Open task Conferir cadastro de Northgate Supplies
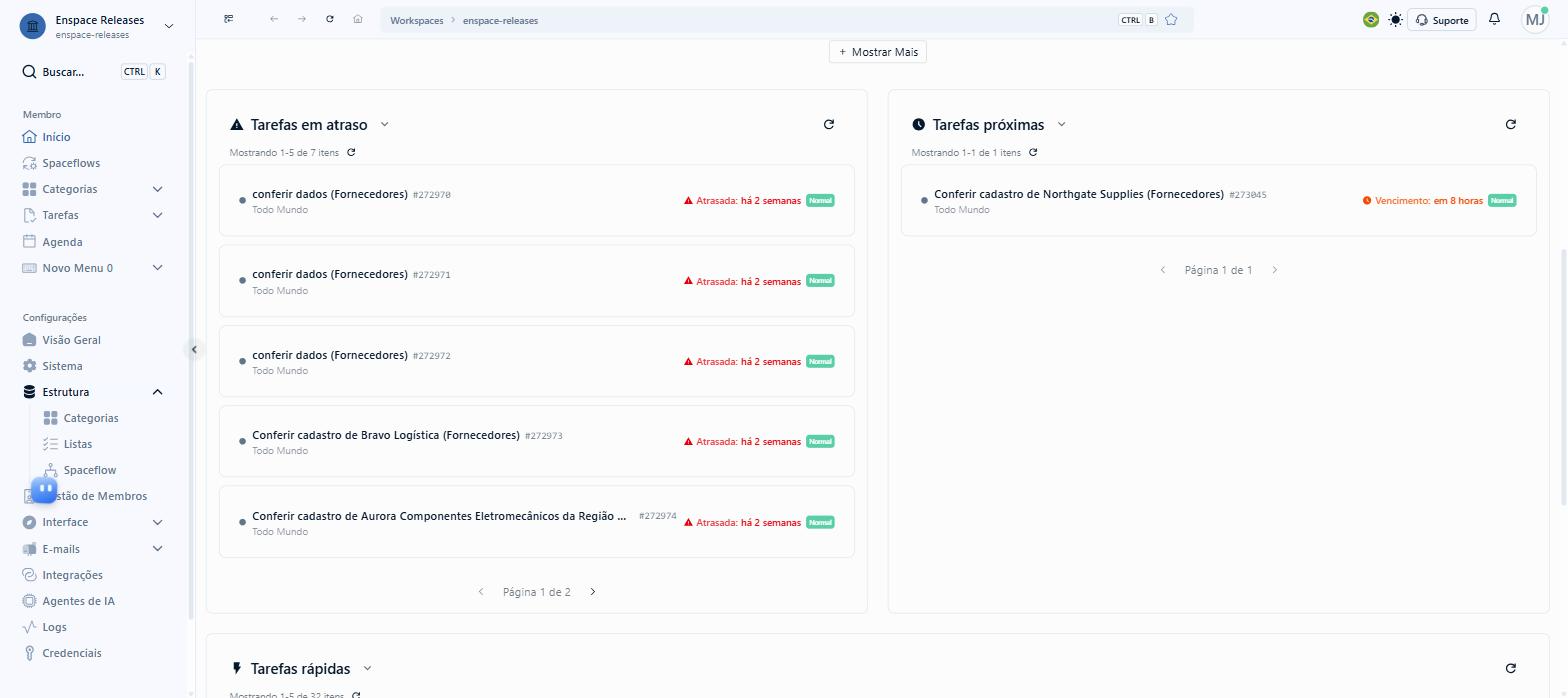 point(1219,201)
